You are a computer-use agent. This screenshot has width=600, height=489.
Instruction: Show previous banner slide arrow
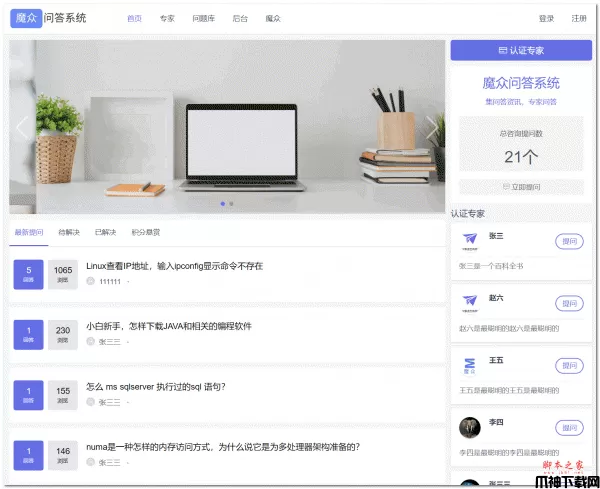pyautogui.click(x=22, y=127)
